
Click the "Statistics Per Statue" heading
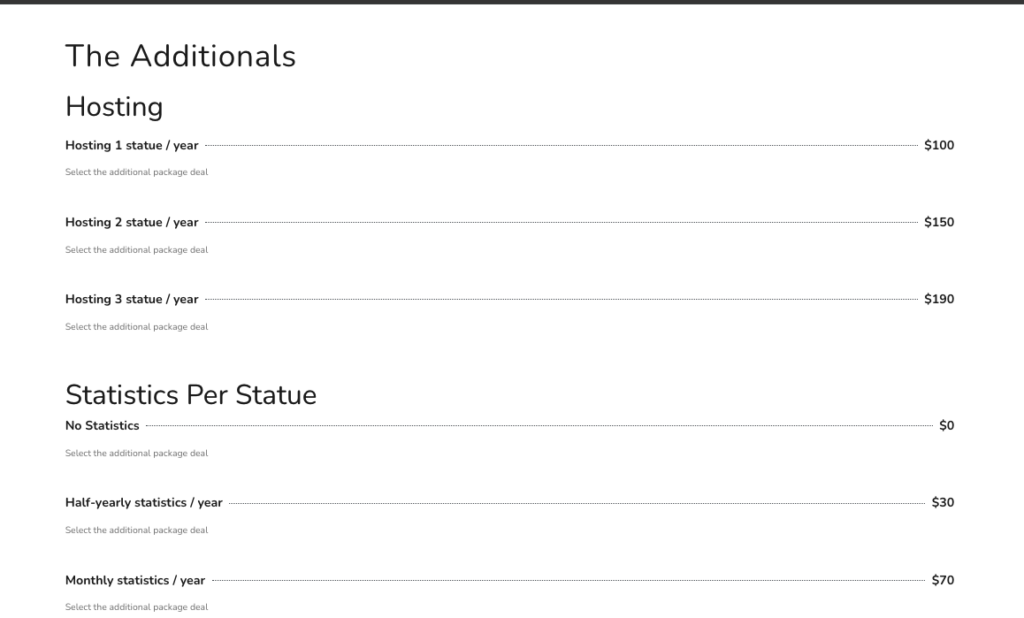pos(190,395)
